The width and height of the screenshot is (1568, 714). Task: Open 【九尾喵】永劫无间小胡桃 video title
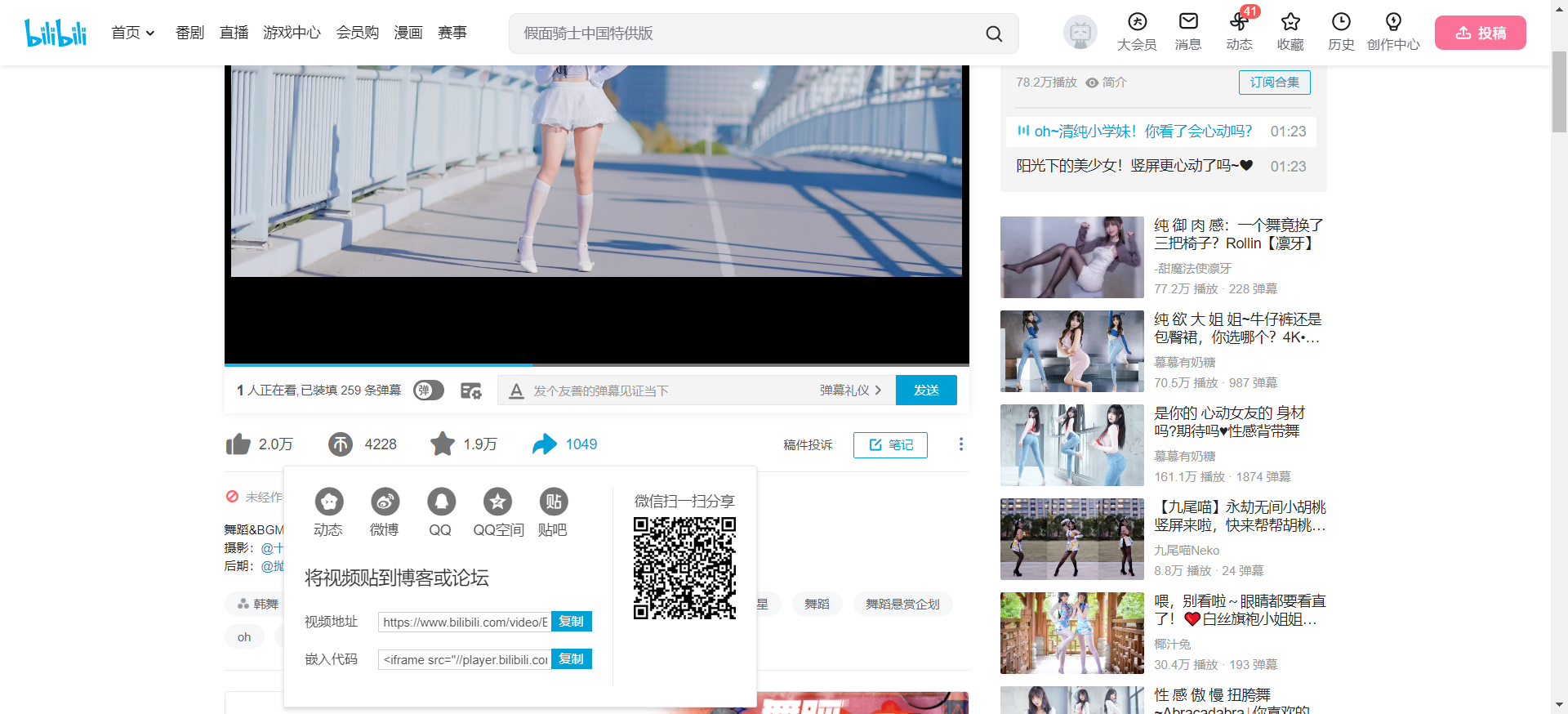coord(1240,516)
